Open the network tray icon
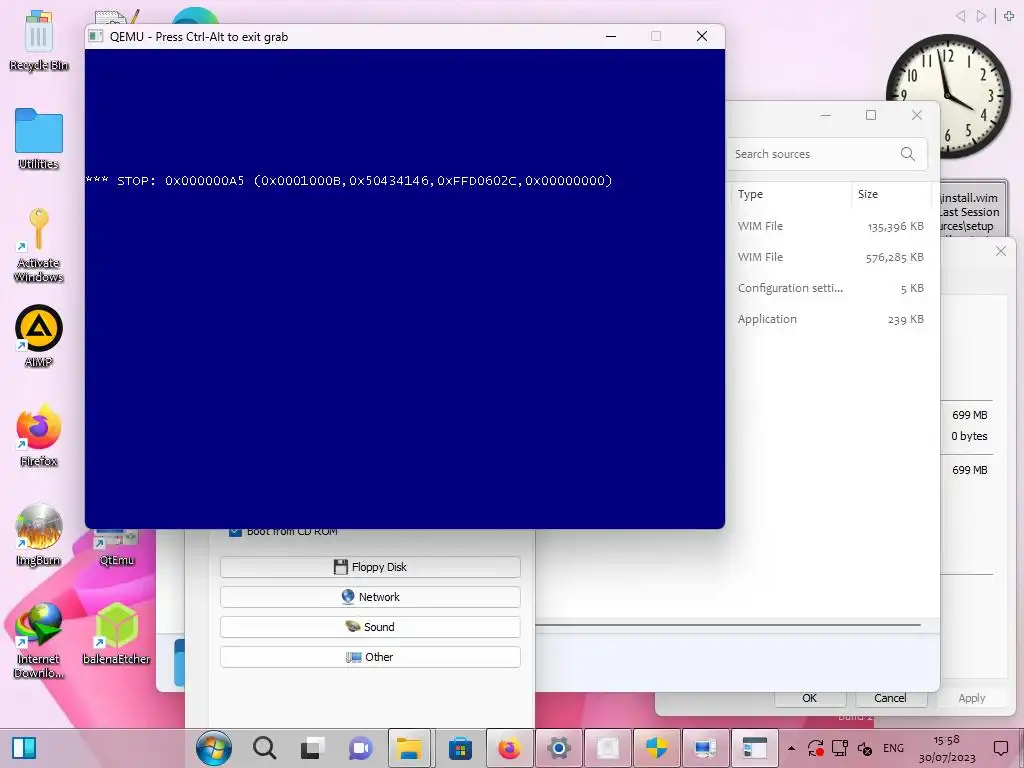Screen dimensions: 1024x768 point(840,748)
